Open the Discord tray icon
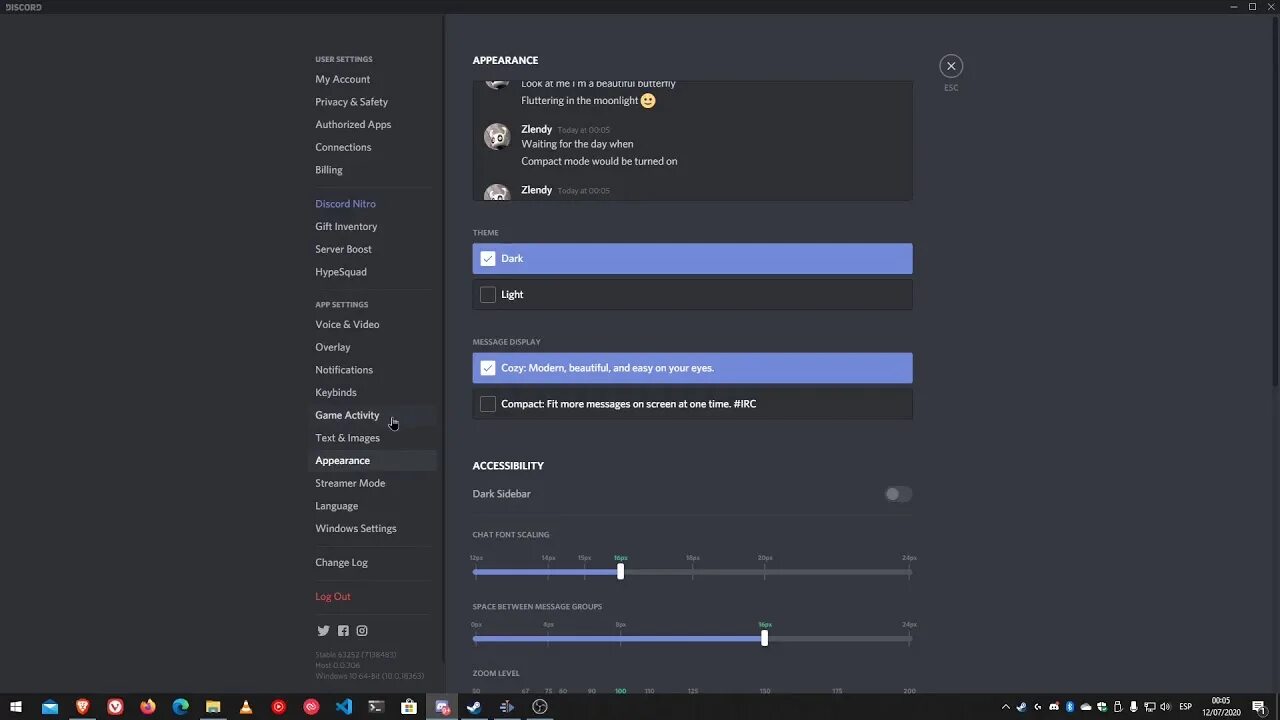Viewport: 1280px width, 720px height. (x=1053, y=707)
